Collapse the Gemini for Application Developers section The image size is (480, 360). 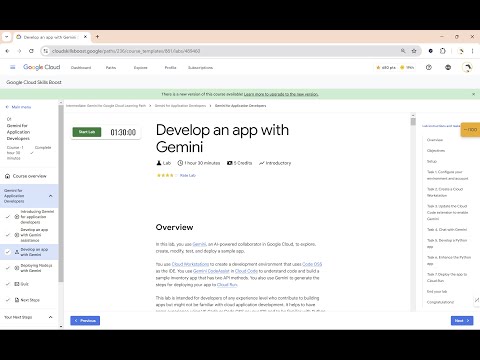[x=51, y=196]
